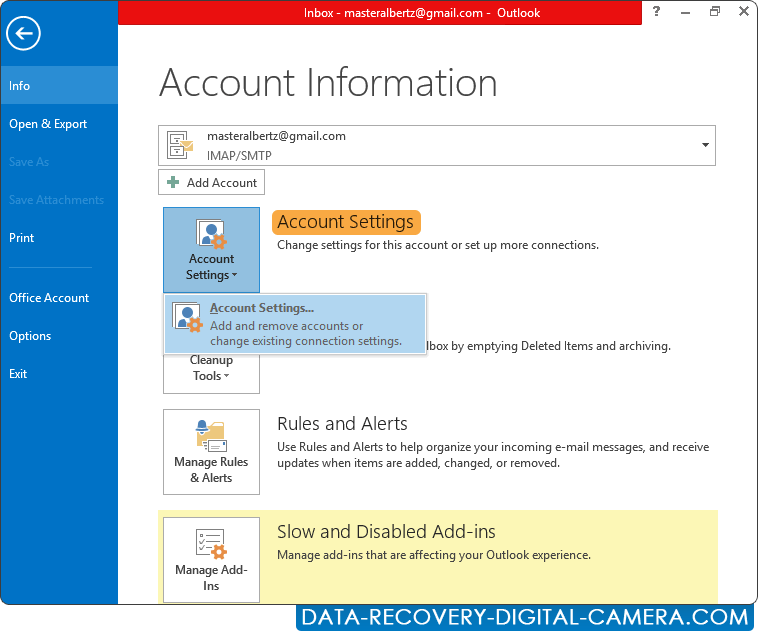
Task: Restore down the Outlook window
Action: pyautogui.click(x=714, y=12)
